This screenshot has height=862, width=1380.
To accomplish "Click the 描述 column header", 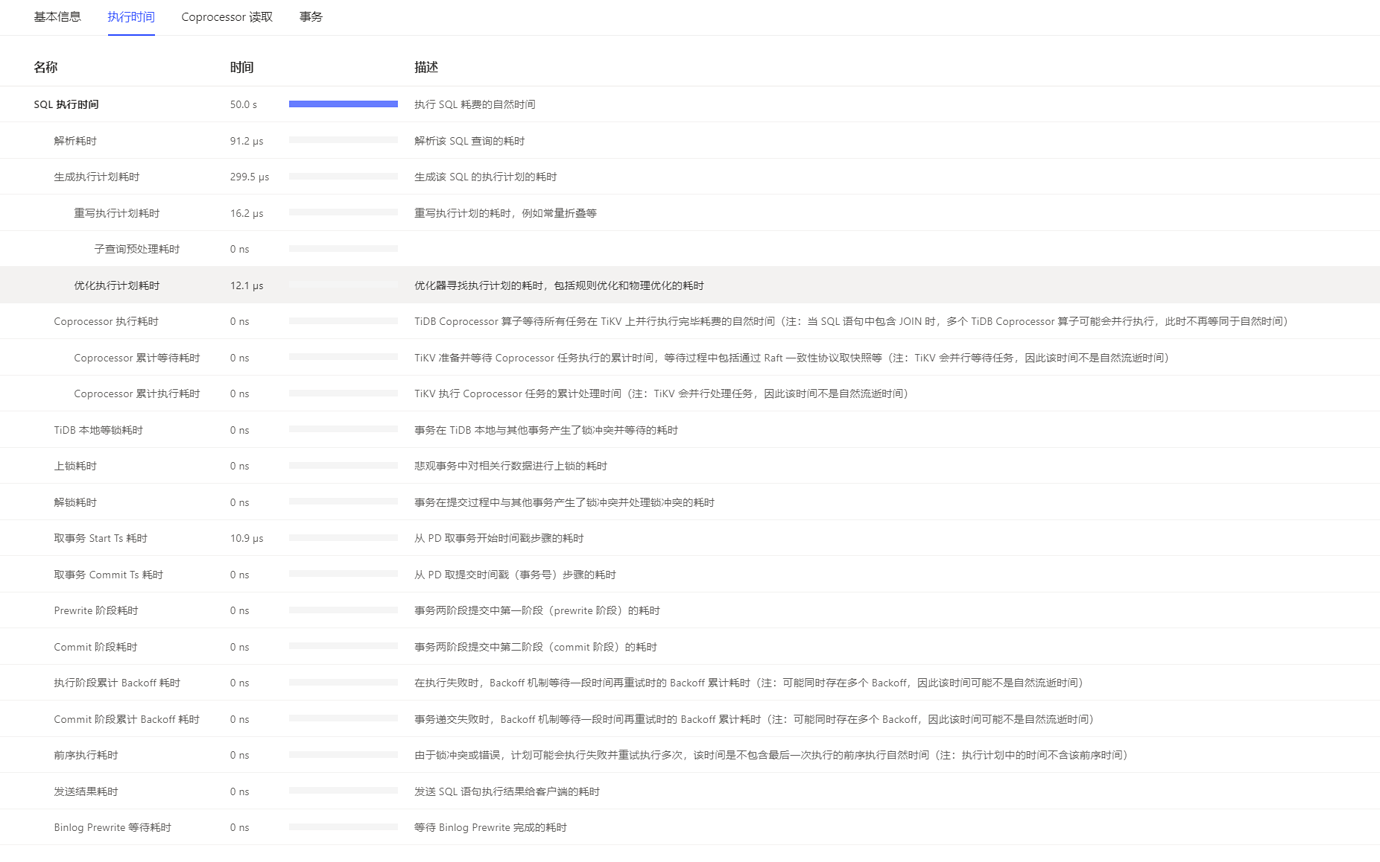I will [427, 67].
